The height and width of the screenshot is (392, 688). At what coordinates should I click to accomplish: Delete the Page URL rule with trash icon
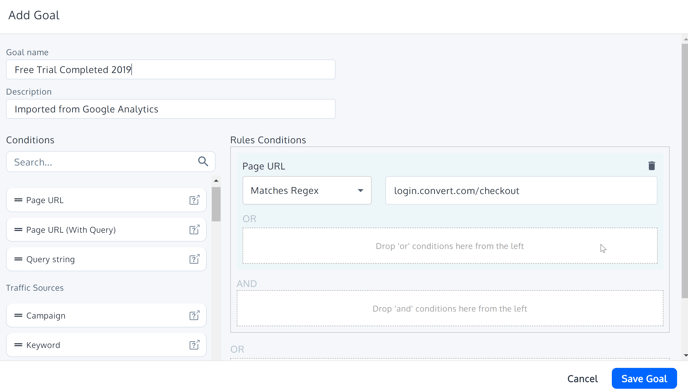coord(652,165)
